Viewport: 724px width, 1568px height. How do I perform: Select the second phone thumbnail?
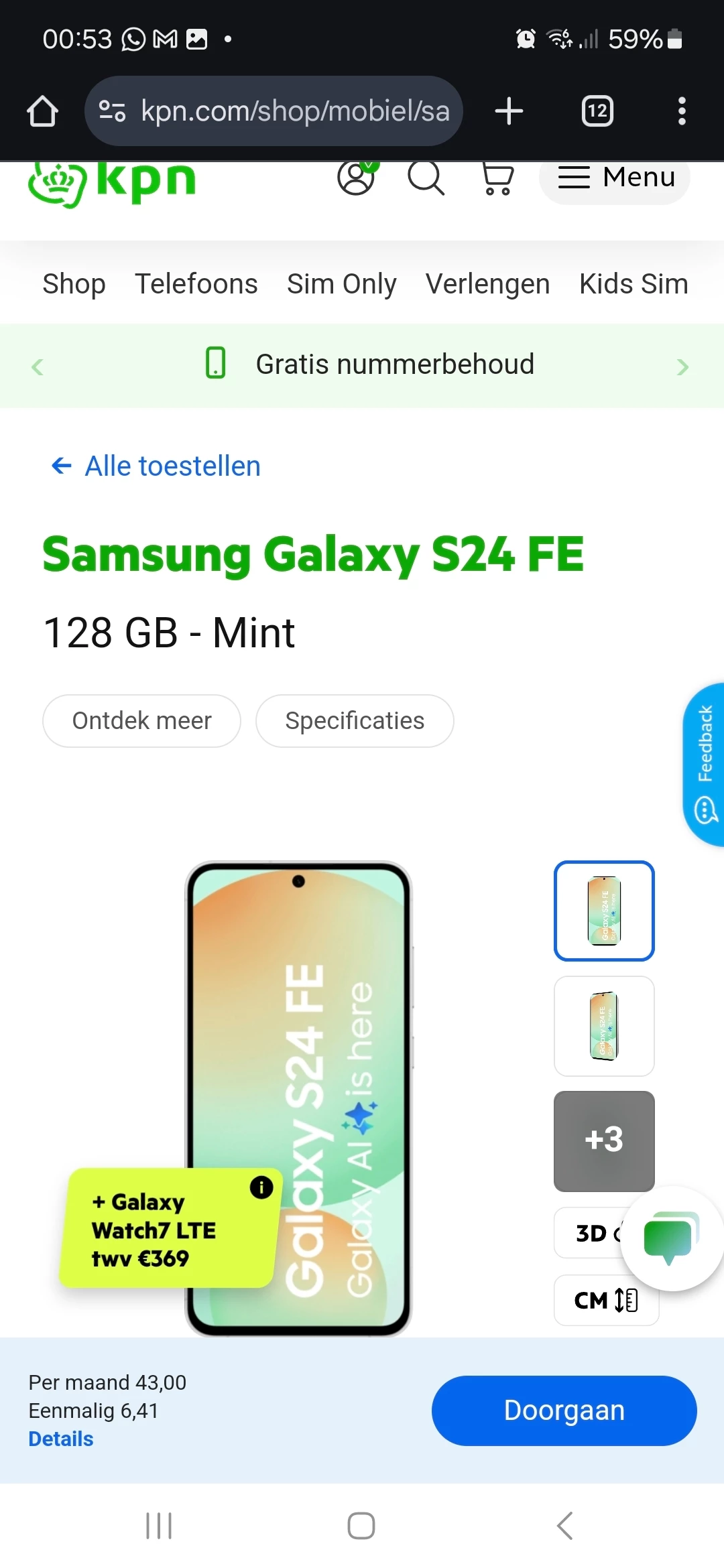[x=604, y=1026]
